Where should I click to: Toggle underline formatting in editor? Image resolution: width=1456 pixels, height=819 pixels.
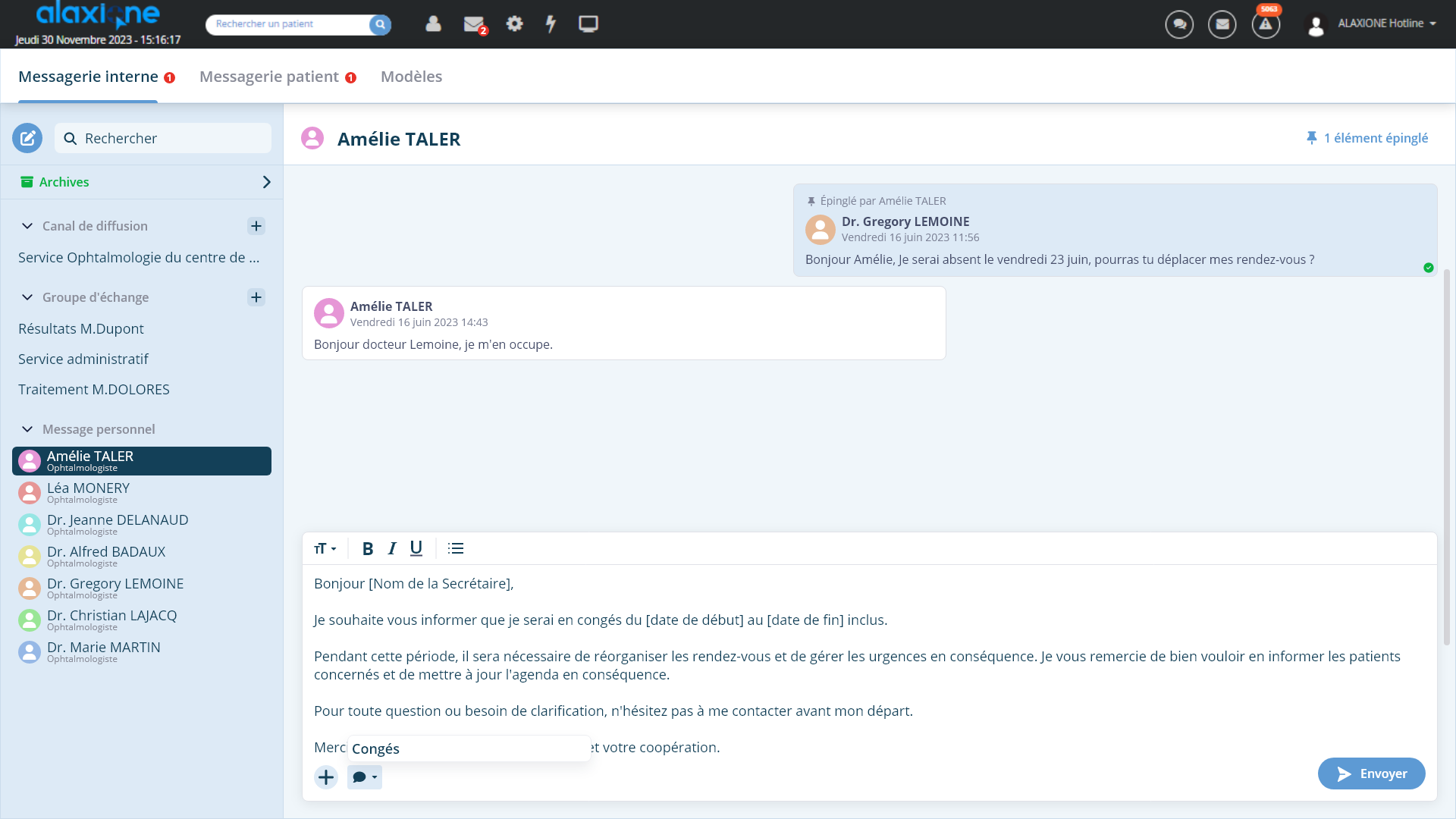pyautogui.click(x=416, y=548)
